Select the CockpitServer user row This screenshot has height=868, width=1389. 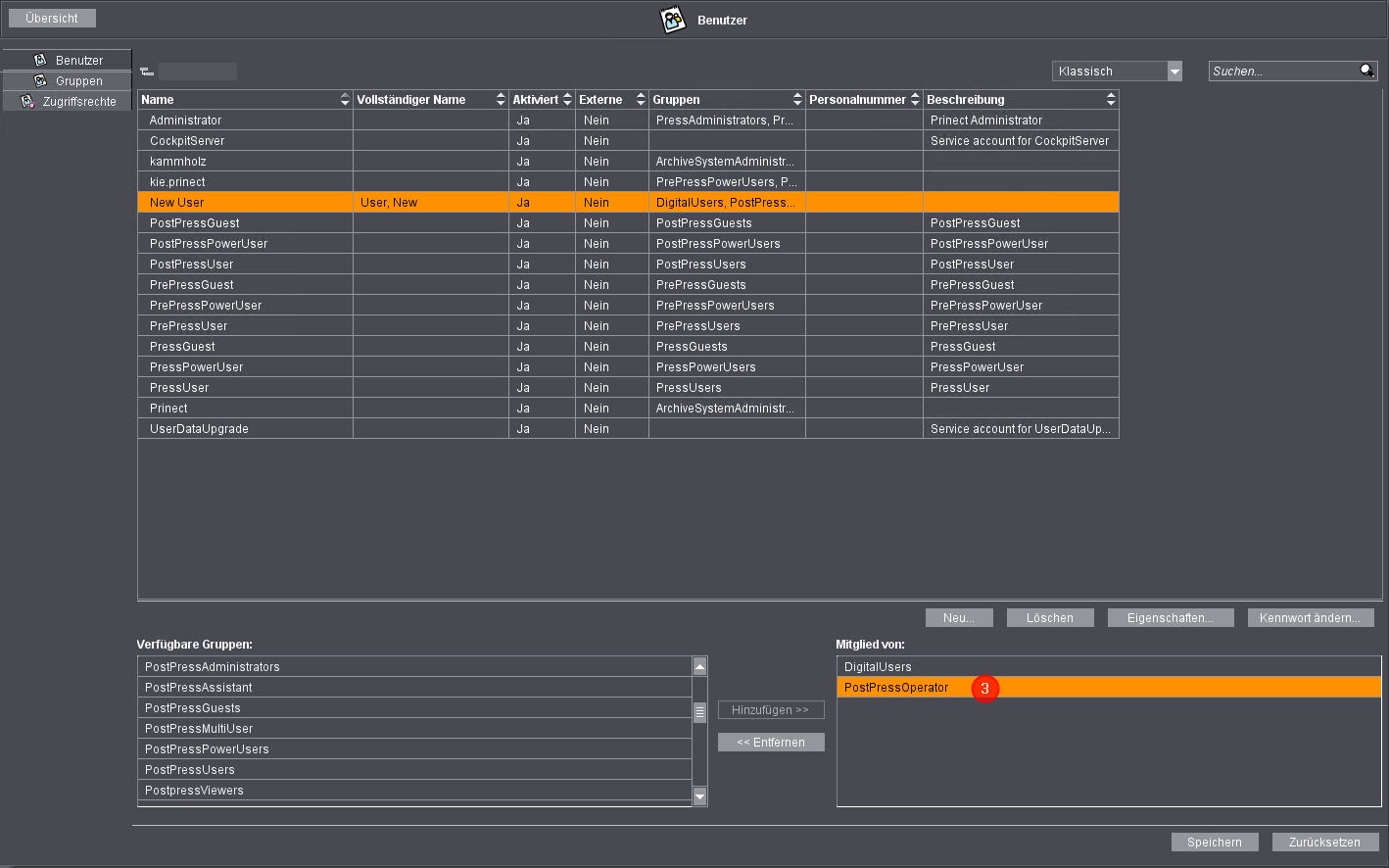628,140
